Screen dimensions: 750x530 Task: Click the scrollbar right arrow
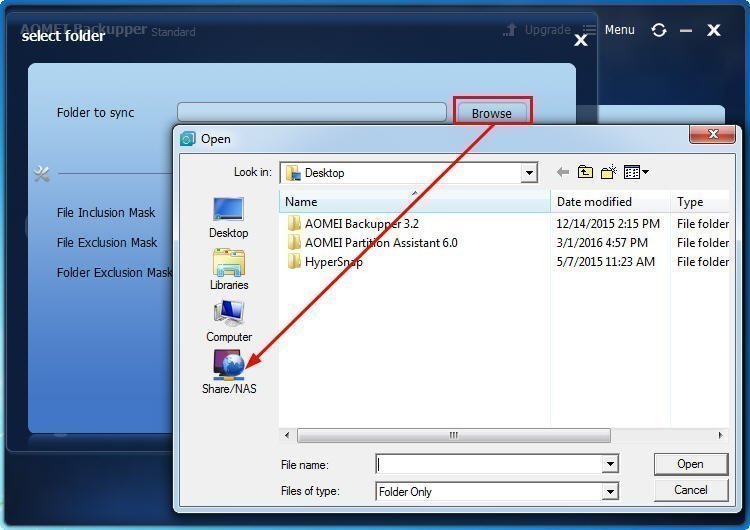click(x=720, y=435)
